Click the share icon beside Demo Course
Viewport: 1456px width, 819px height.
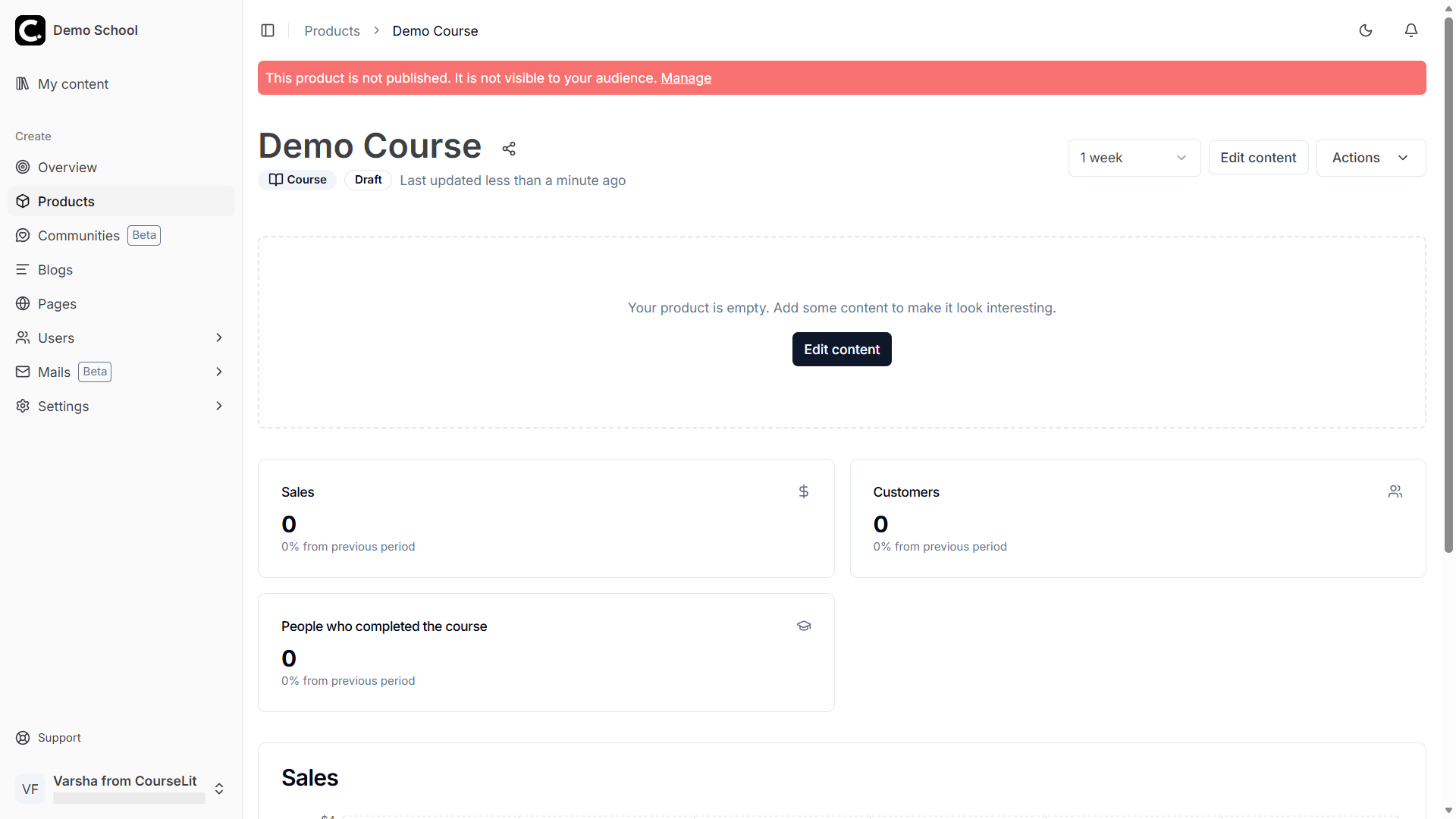point(509,149)
